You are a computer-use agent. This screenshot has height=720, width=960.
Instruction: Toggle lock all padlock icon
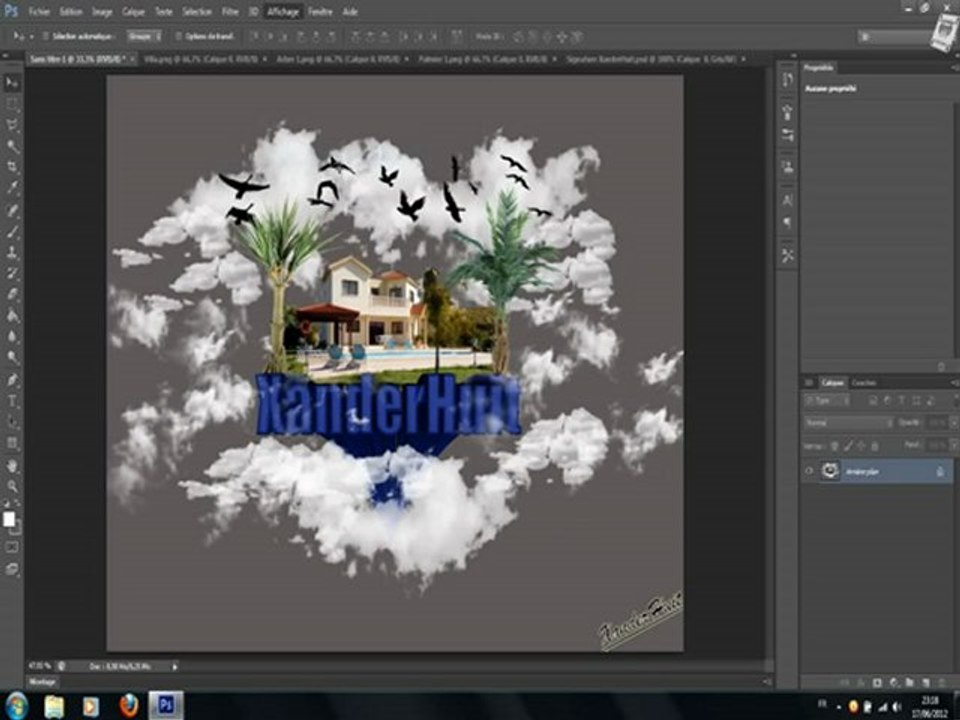point(874,446)
